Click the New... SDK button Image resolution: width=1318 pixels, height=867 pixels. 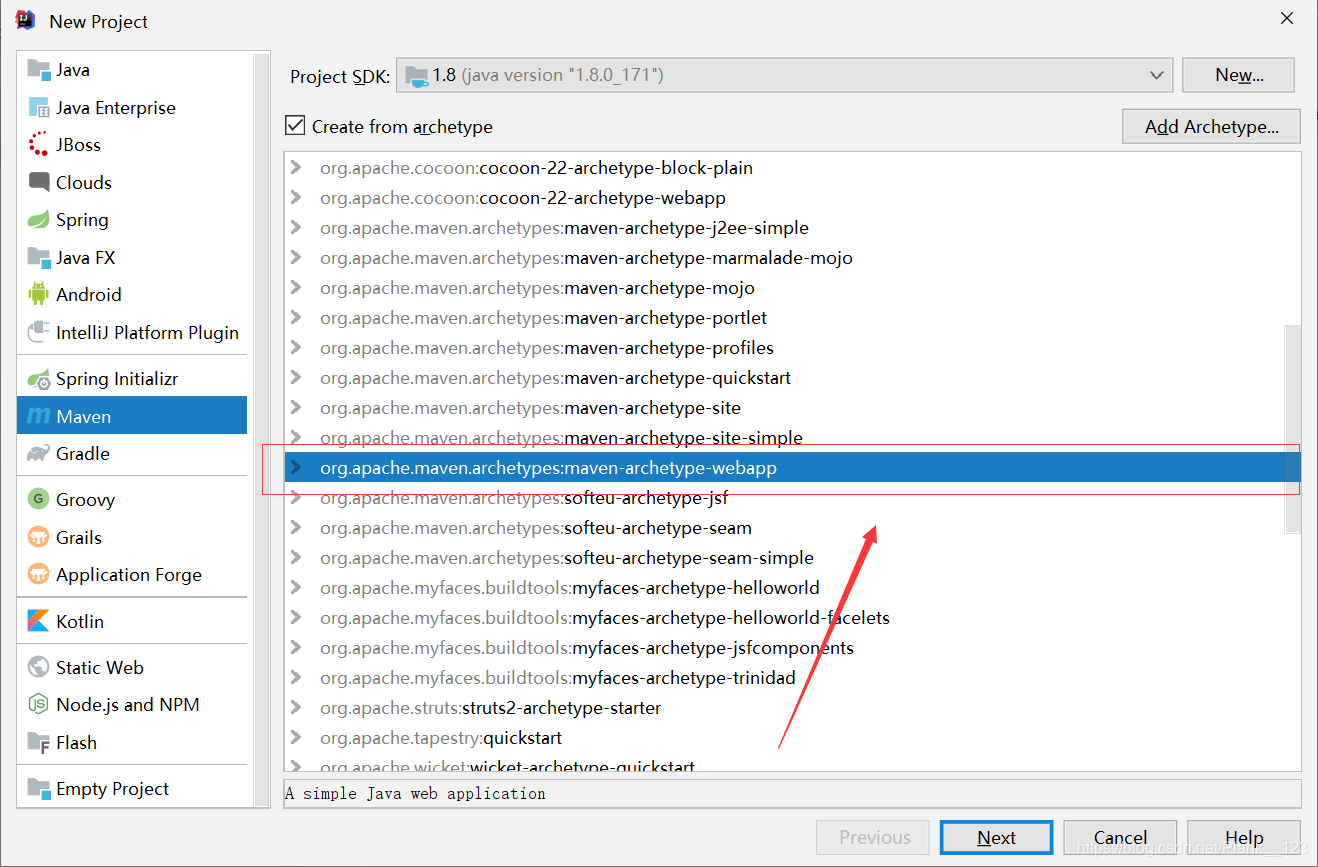[1239, 75]
